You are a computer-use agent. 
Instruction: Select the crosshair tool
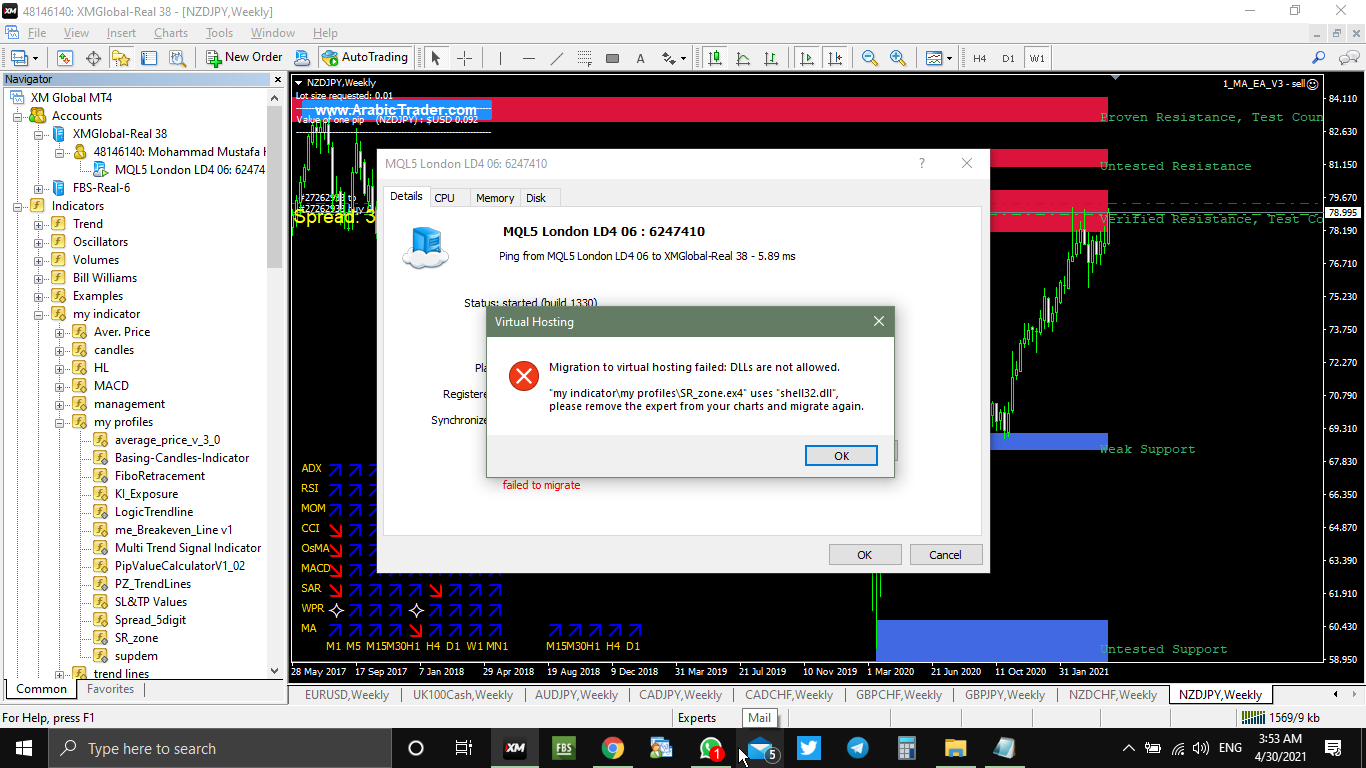pos(463,58)
